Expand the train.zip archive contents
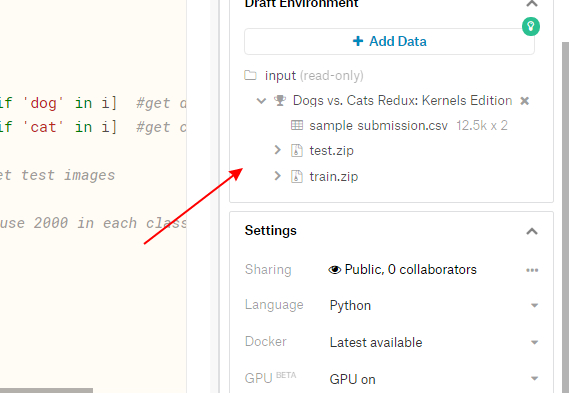This screenshot has height=393, width=569. pos(278,176)
